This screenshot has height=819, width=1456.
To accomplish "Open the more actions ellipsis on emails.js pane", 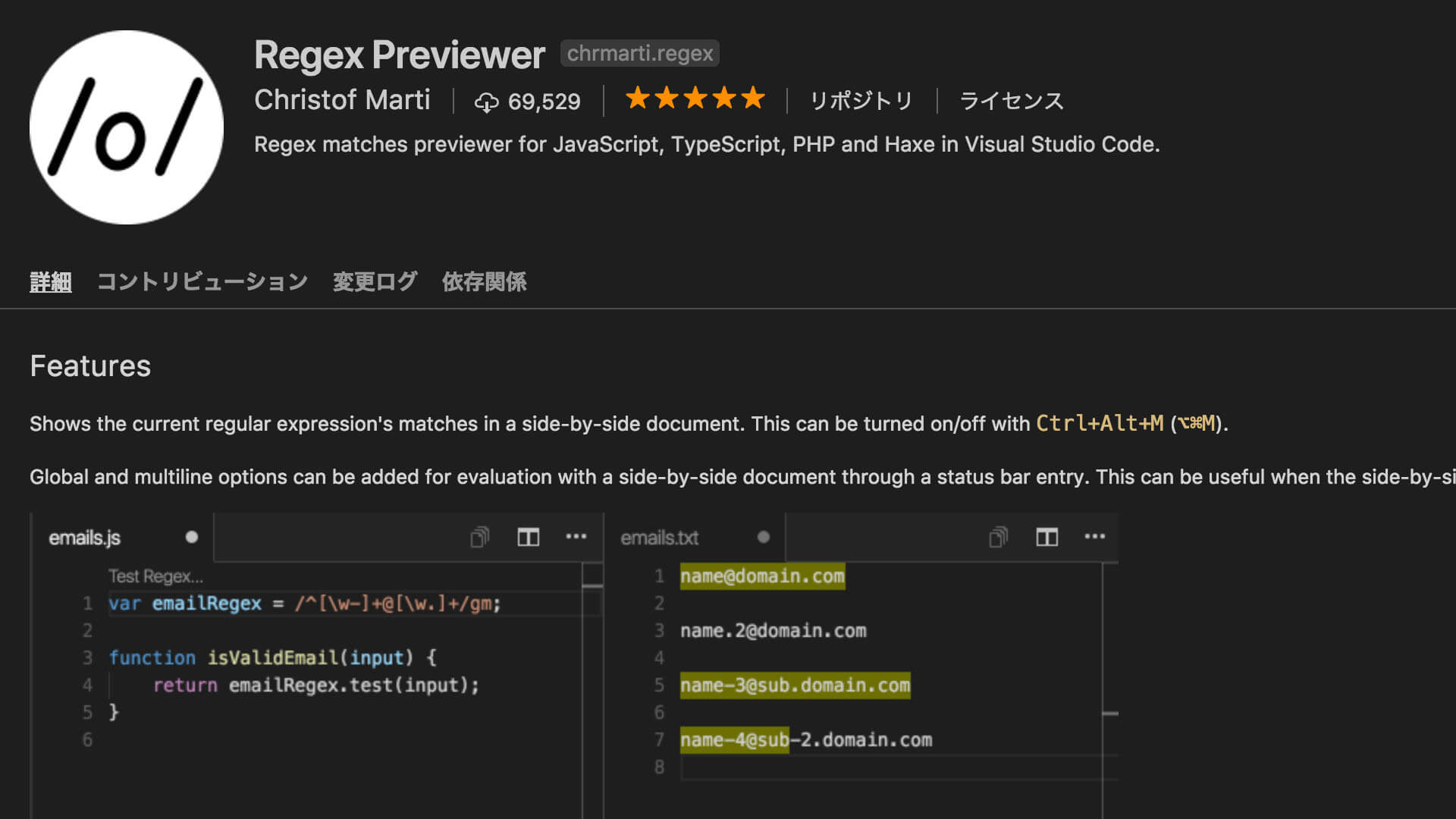I will [576, 537].
